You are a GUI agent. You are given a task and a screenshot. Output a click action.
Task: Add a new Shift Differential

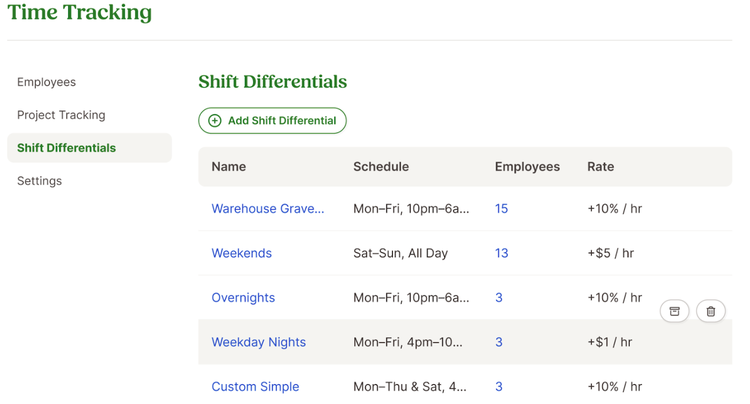272,120
